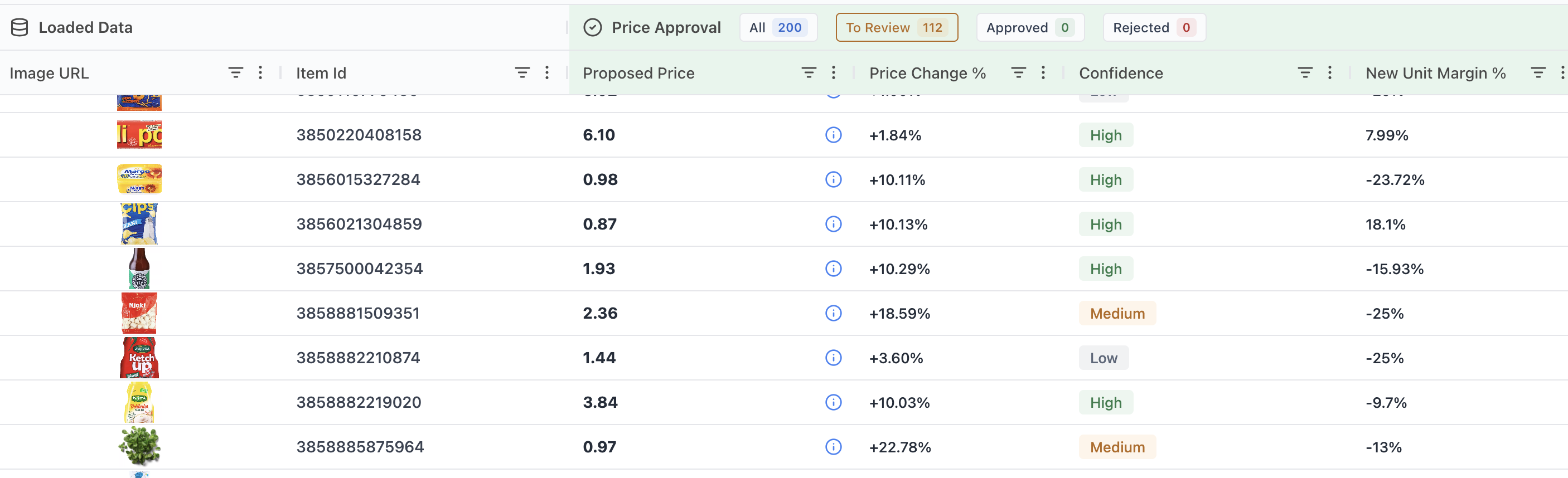Viewport: 1568px width, 478px height.
Task: Open yellow package thumbnail for item 3858882219020
Action: [x=139, y=402]
